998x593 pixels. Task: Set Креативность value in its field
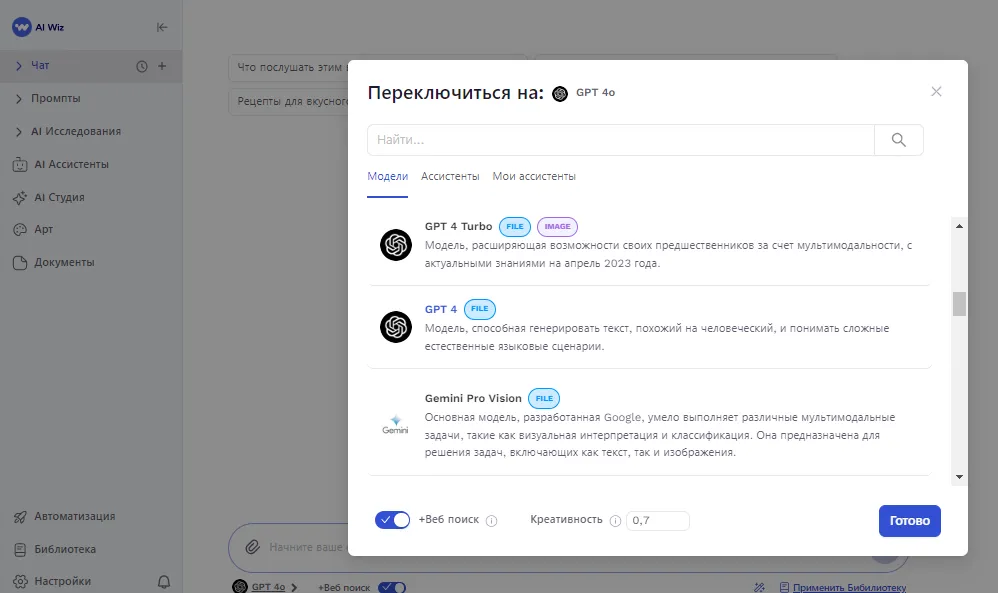tap(658, 520)
